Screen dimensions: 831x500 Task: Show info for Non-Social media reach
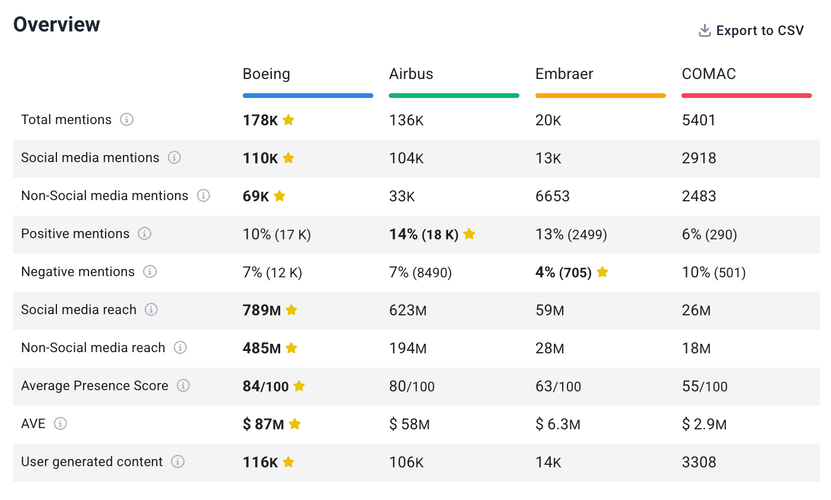click(181, 347)
